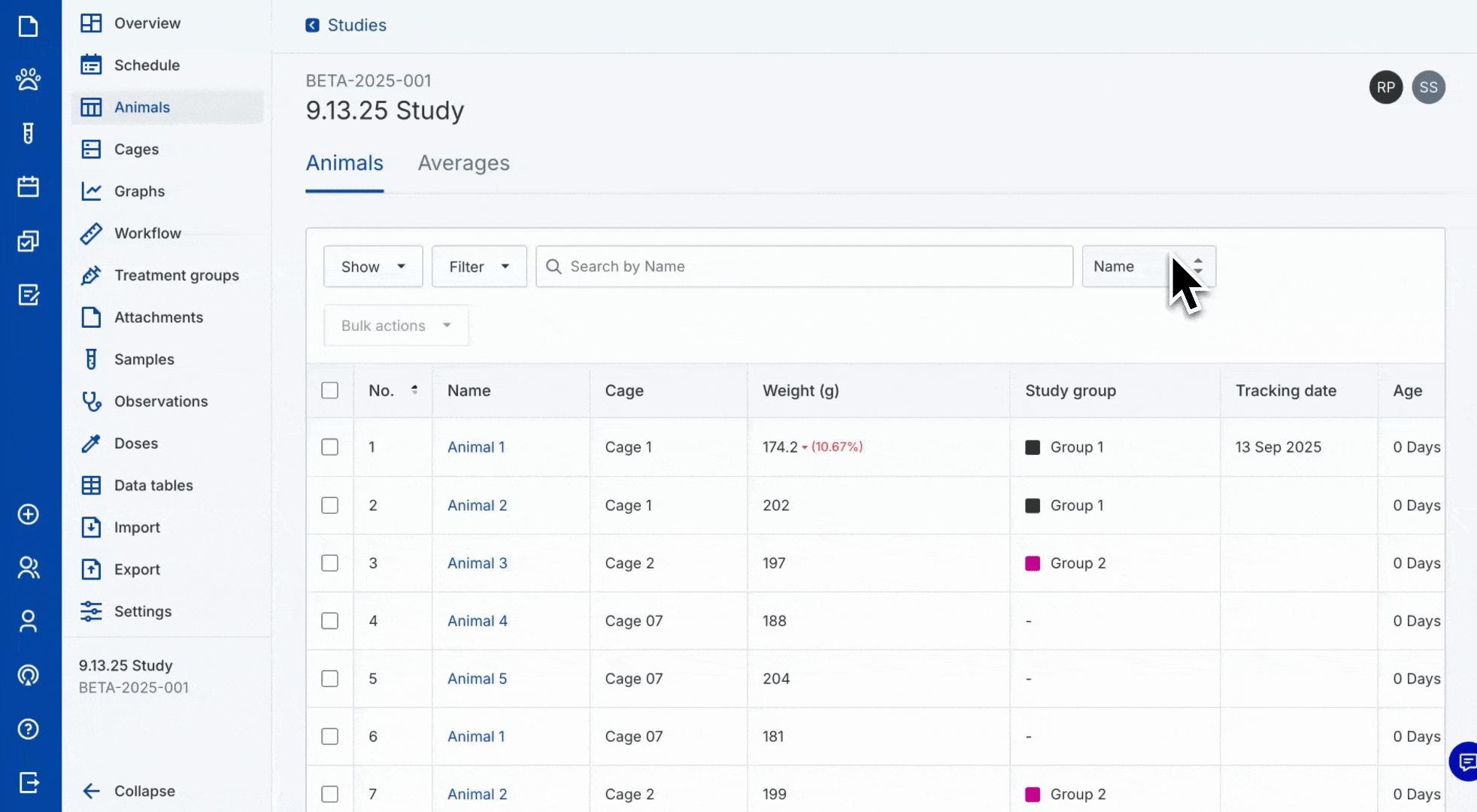Click the Search by Name field
This screenshot has height=812, width=1477.
[805, 267]
